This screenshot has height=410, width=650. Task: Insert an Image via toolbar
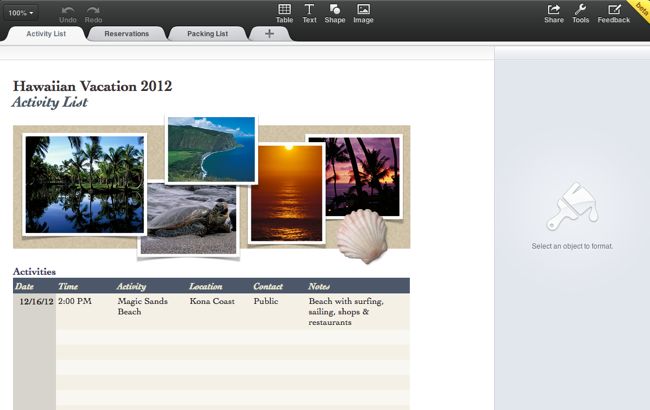pos(363,10)
